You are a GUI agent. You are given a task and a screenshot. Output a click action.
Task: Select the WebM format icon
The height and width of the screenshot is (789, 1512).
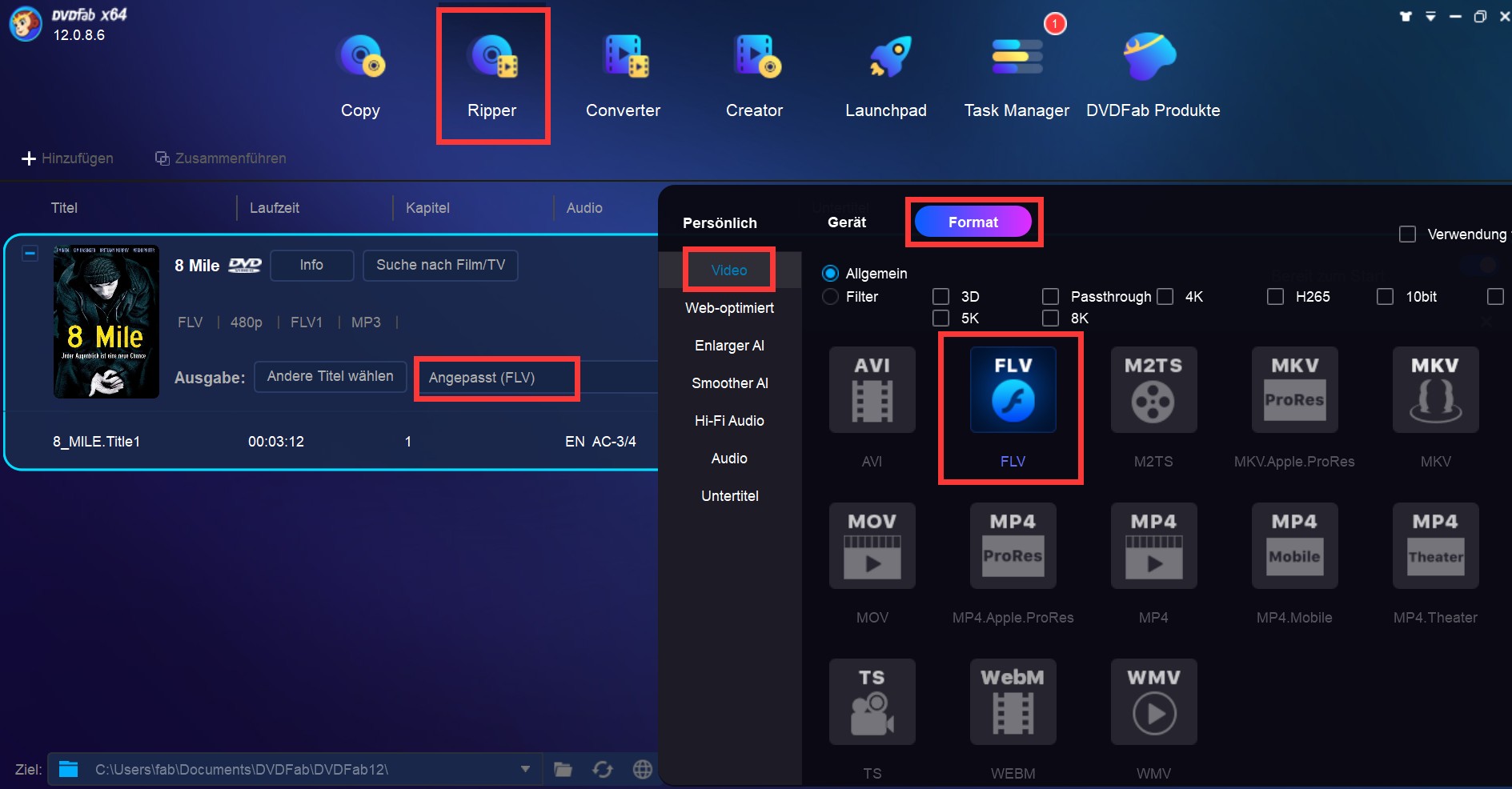pos(1013,702)
